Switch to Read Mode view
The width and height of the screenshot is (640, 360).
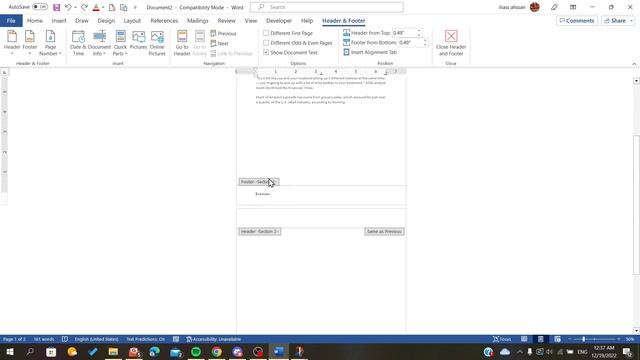click(524, 339)
